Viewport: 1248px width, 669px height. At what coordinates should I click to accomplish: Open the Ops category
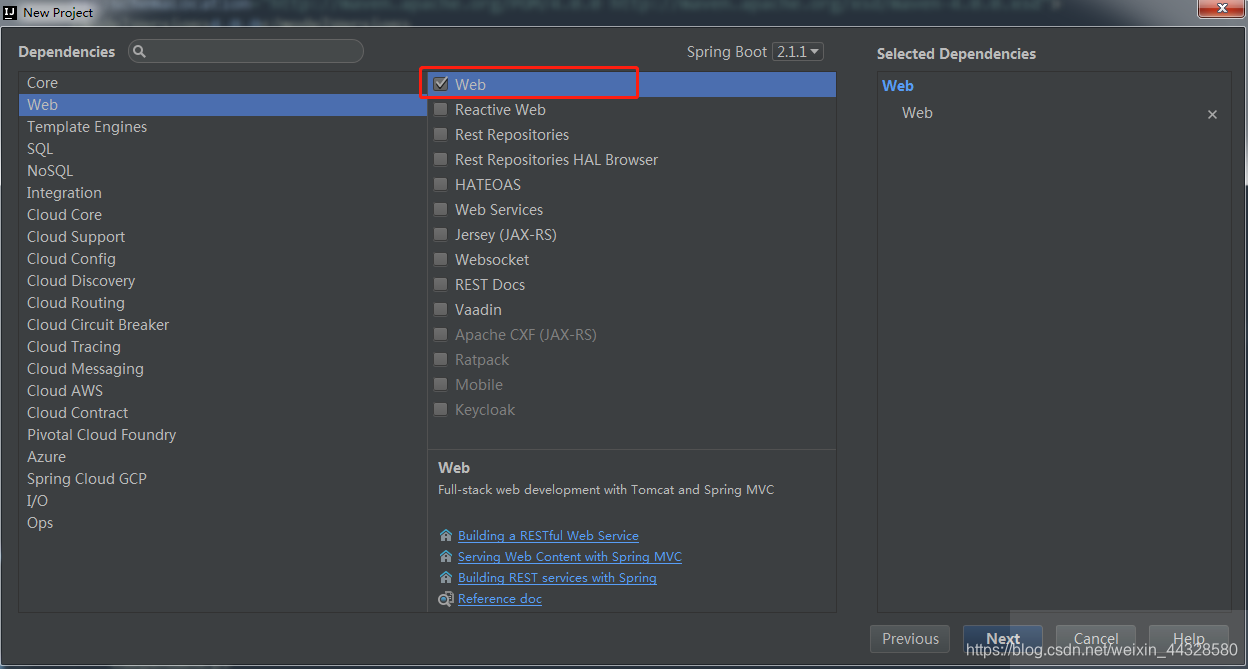point(222,523)
